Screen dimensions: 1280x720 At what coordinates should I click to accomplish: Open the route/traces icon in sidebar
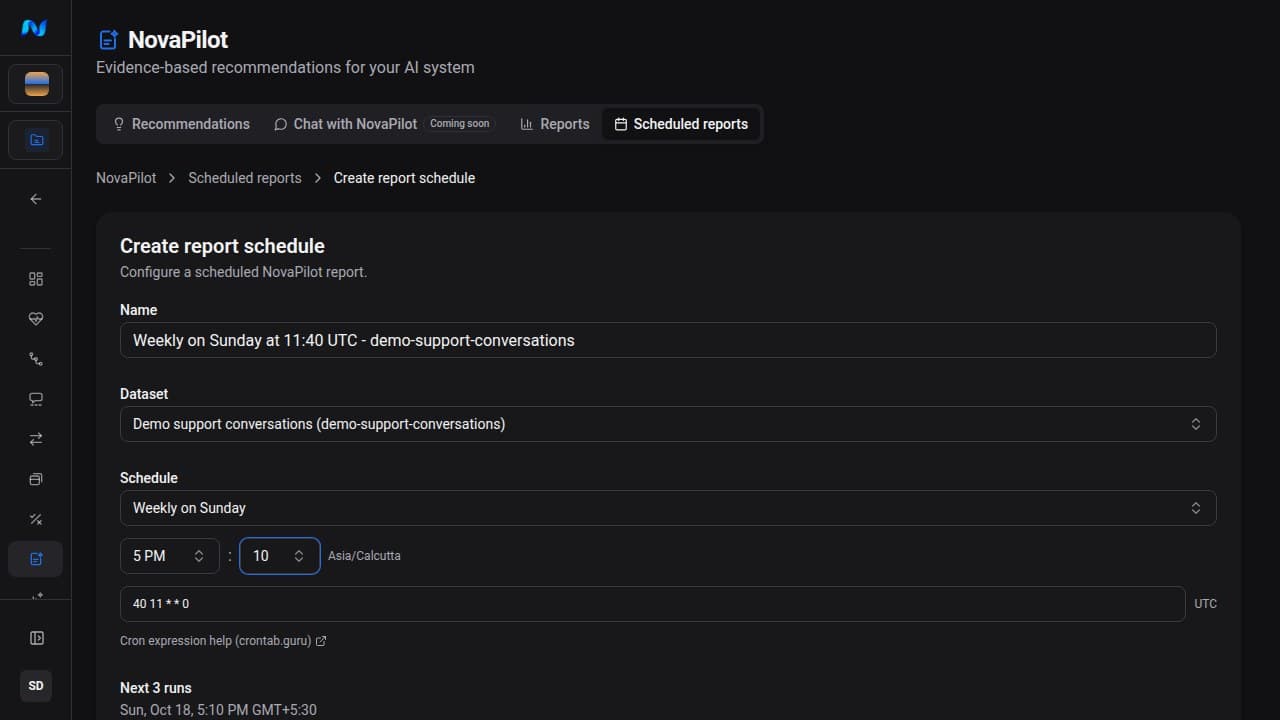click(36, 359)
